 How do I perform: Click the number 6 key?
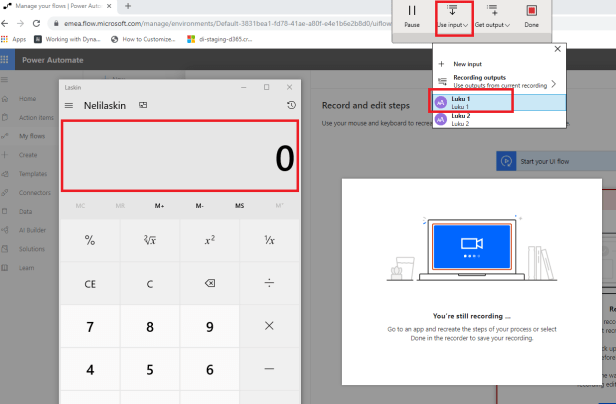coord(210,369)
